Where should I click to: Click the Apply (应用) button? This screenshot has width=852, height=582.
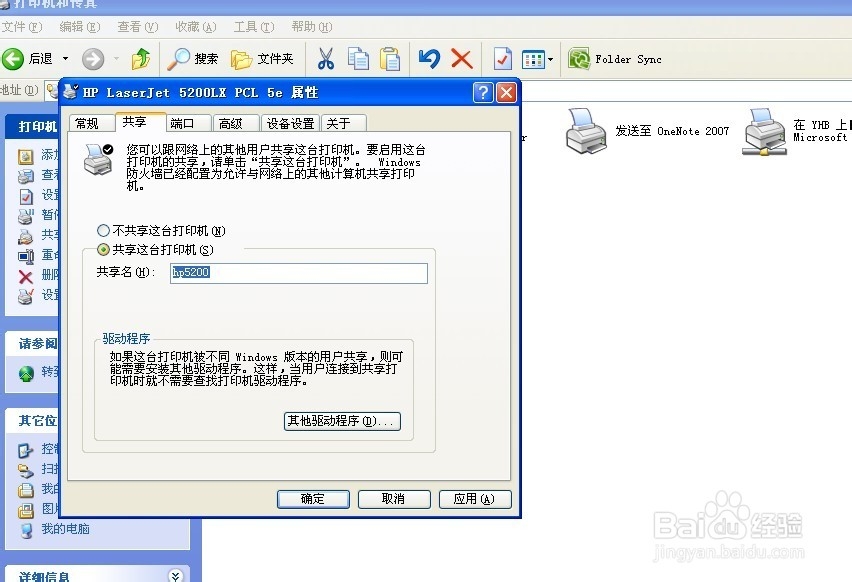point(475,499)
